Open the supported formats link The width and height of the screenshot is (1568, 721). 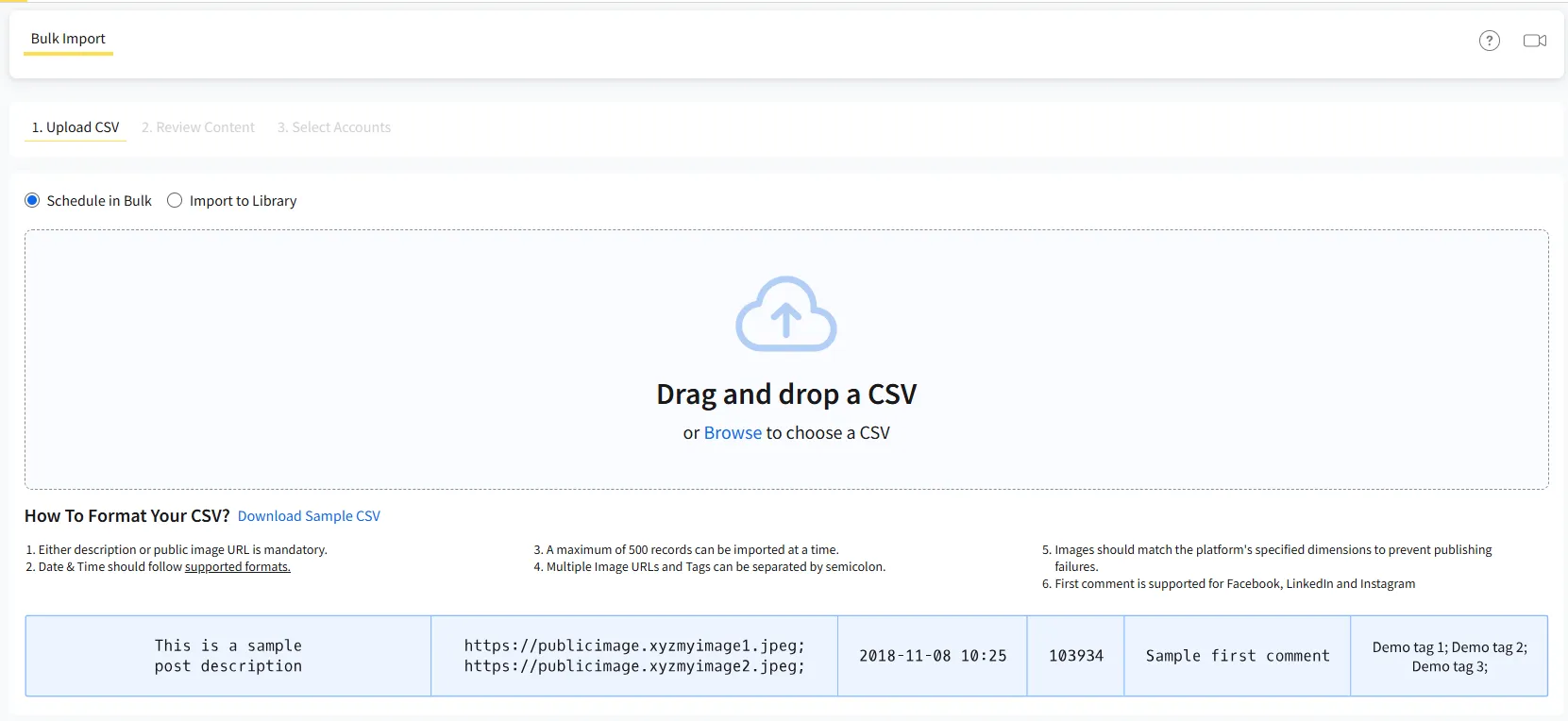(x=238, y=567)
